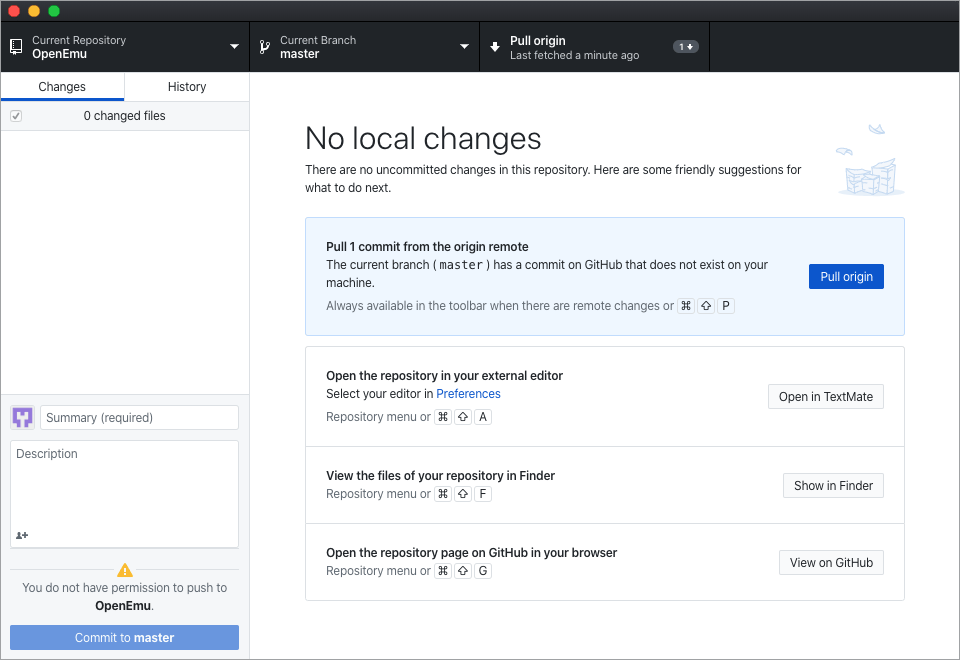Click 'Open the repository in your external editor' text
Viewport: 960px width, 660px height.
click(x=444, y=376)
